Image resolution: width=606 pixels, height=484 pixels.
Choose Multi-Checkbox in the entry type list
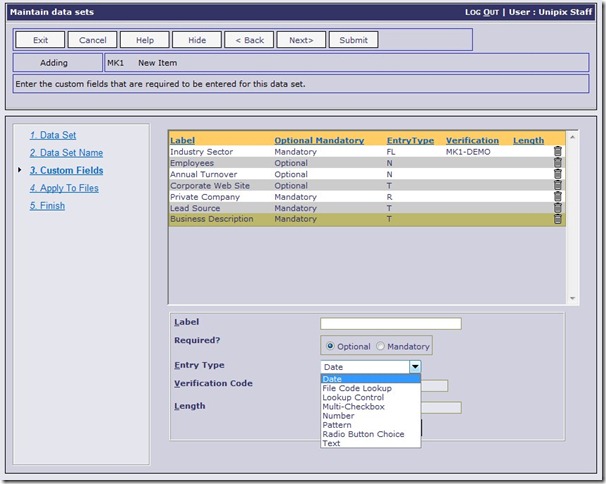[352, 407]
